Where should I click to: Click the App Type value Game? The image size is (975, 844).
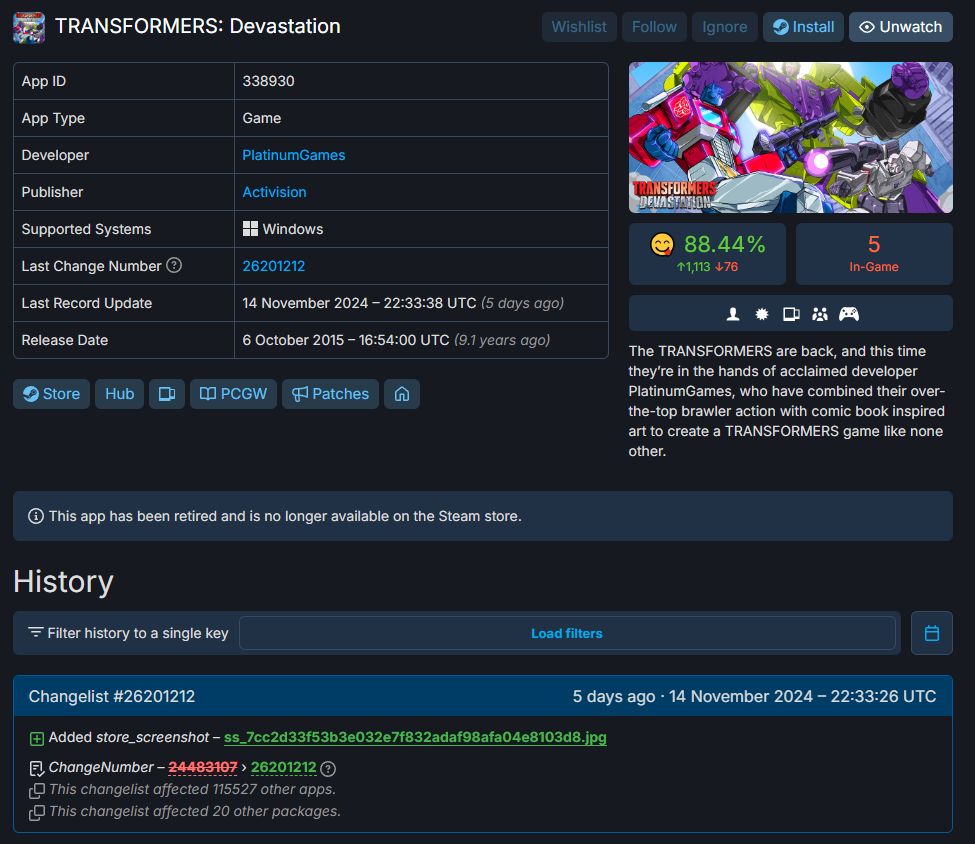coord(262,118)
